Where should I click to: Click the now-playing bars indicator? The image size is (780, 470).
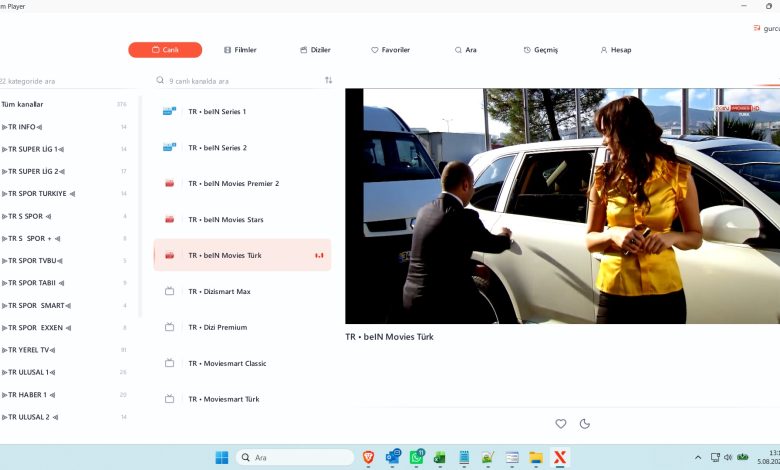coord(319,255)
